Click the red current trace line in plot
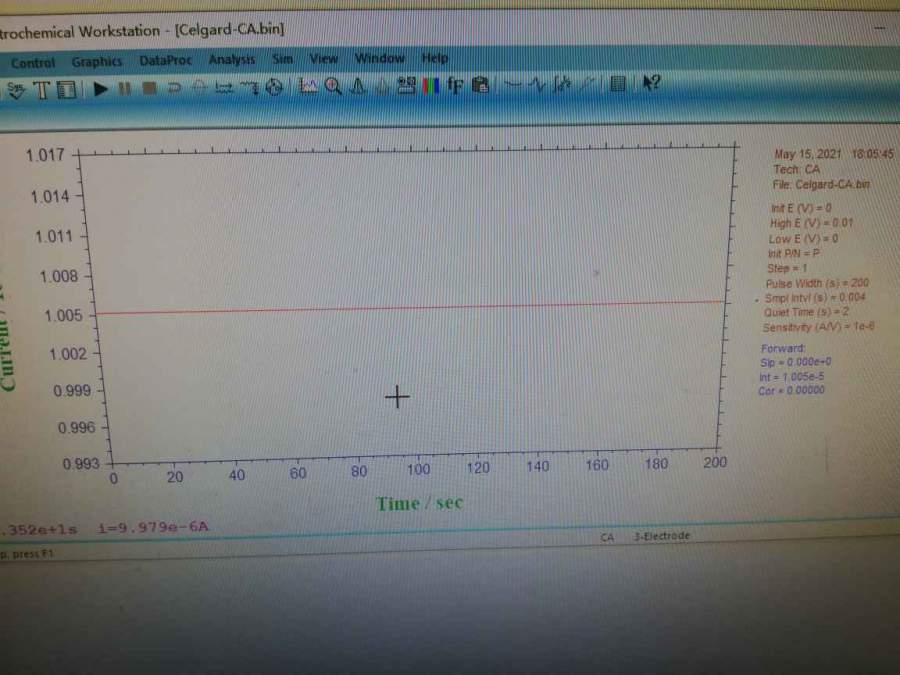Viewport: 900px width, 675px height. pos(400,308)
